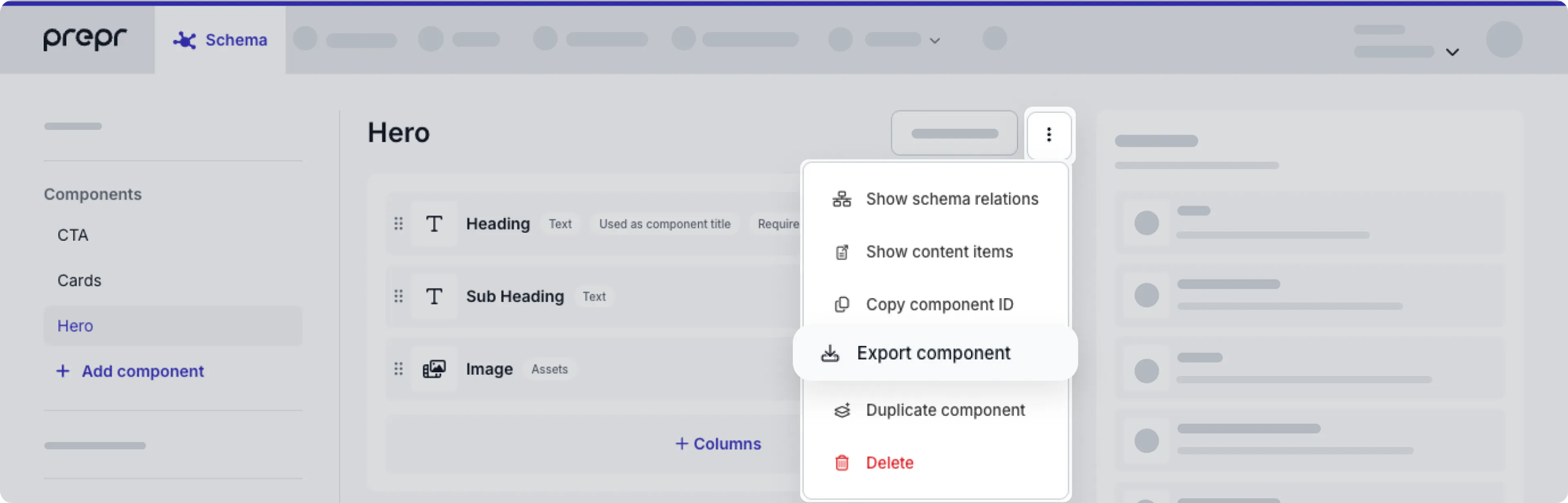Click the + Columns button
1568x503 pixels.
(718, 444)
